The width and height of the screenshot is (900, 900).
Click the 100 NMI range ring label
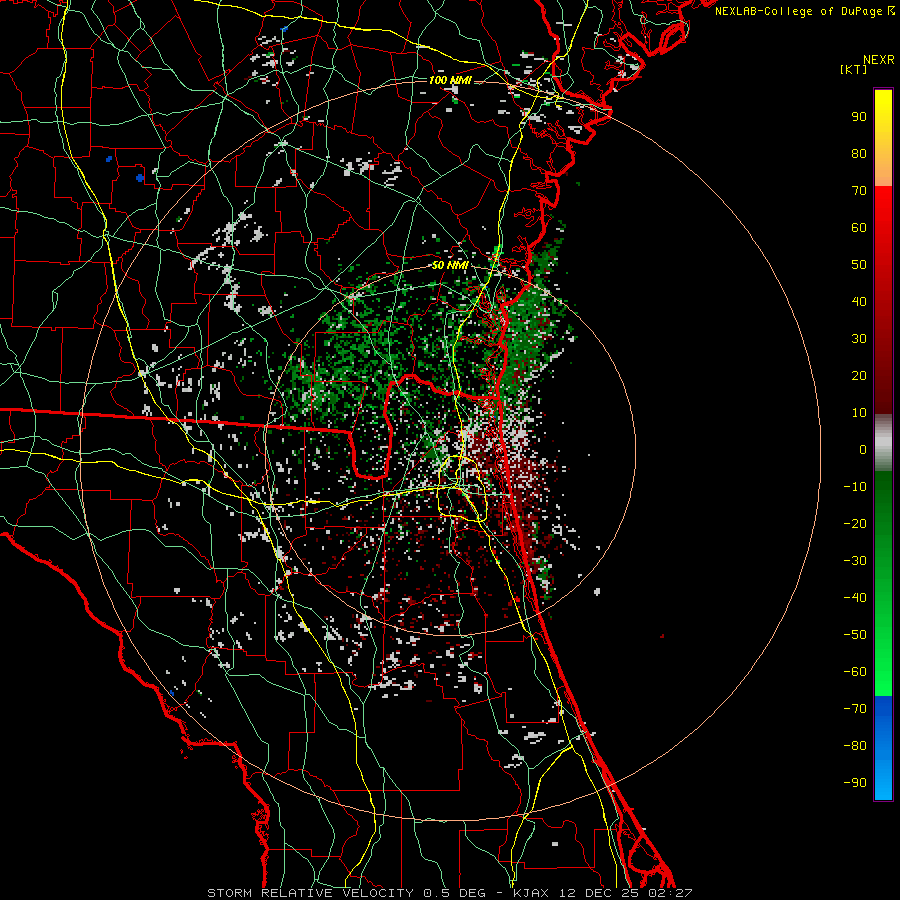click(450, 80)
